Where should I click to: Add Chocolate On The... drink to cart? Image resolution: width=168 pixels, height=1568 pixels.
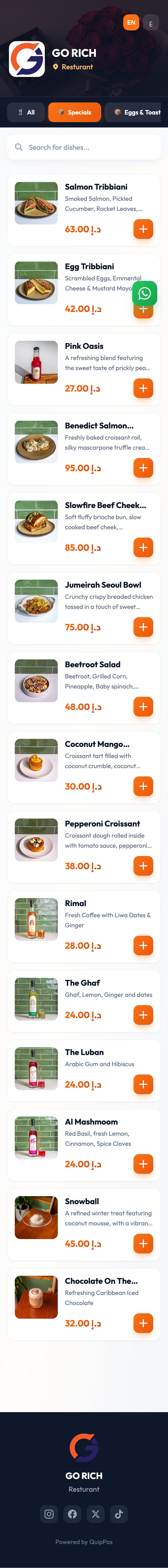coord(143,1323)
